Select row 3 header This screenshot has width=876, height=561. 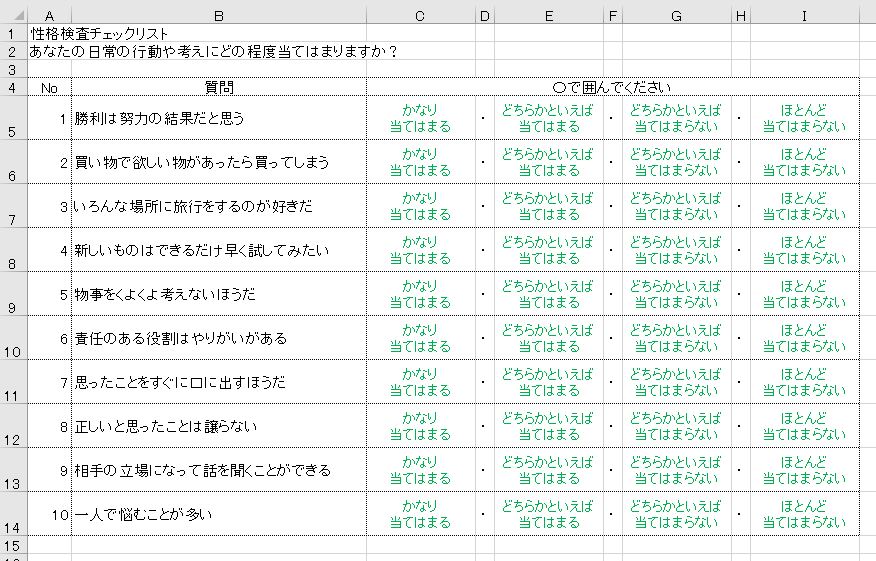(x=13, y=69)
